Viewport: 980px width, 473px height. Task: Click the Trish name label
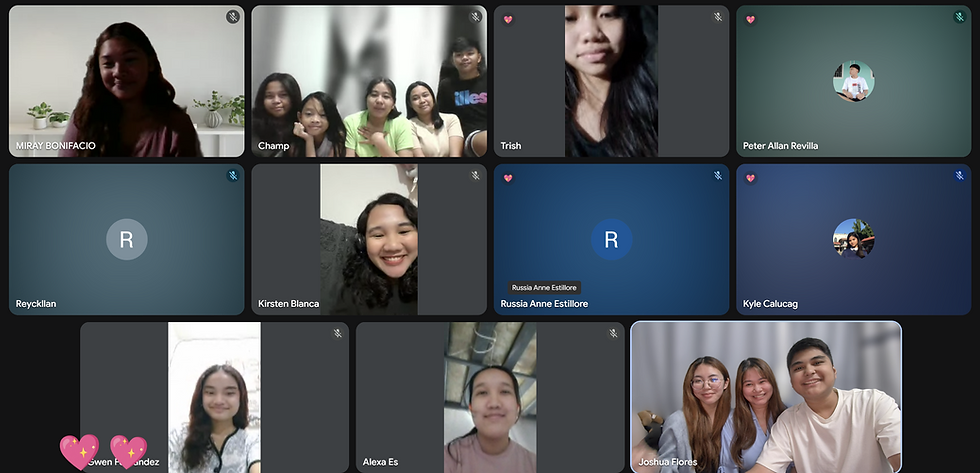pos(511,146)
